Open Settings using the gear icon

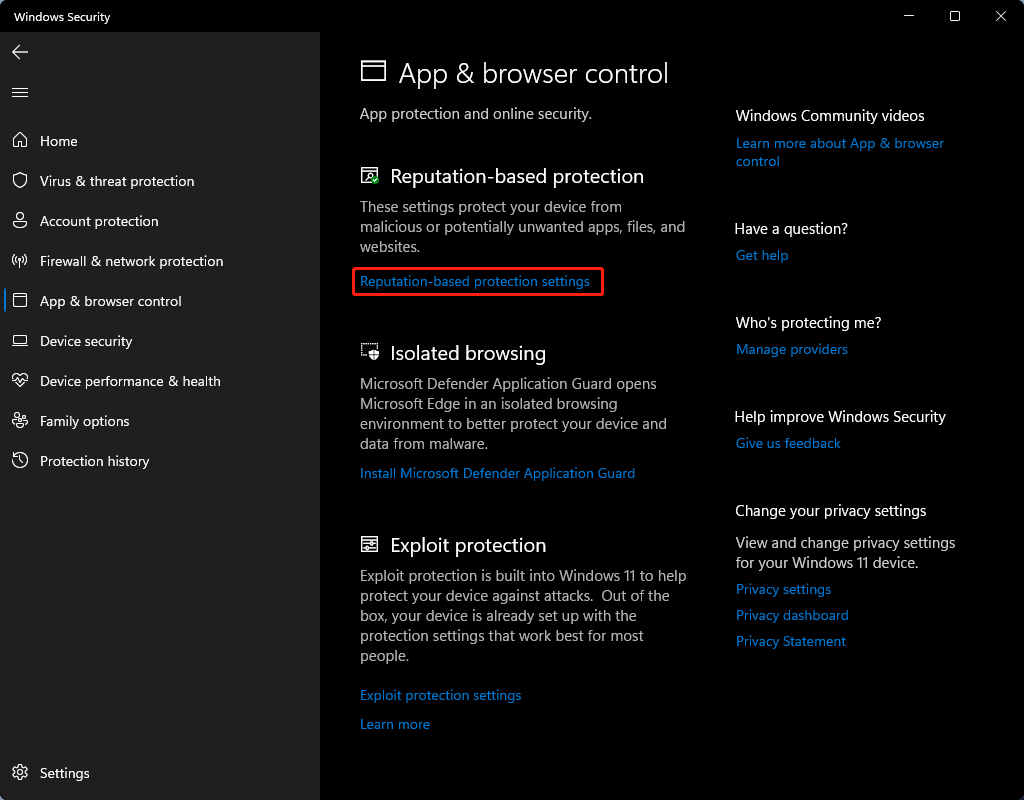coord(20,773)
